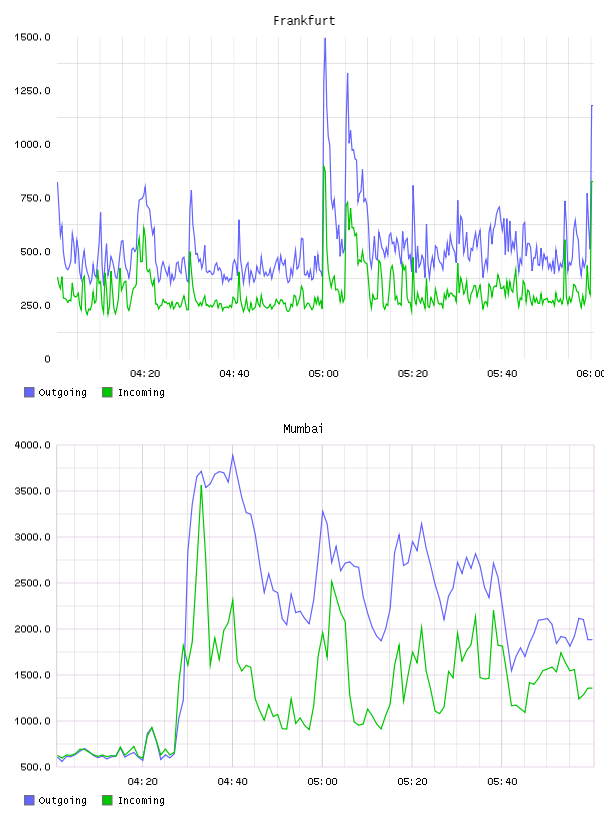
Task: Select the Incoming label in Frankfurt legend
Action: 141,393
